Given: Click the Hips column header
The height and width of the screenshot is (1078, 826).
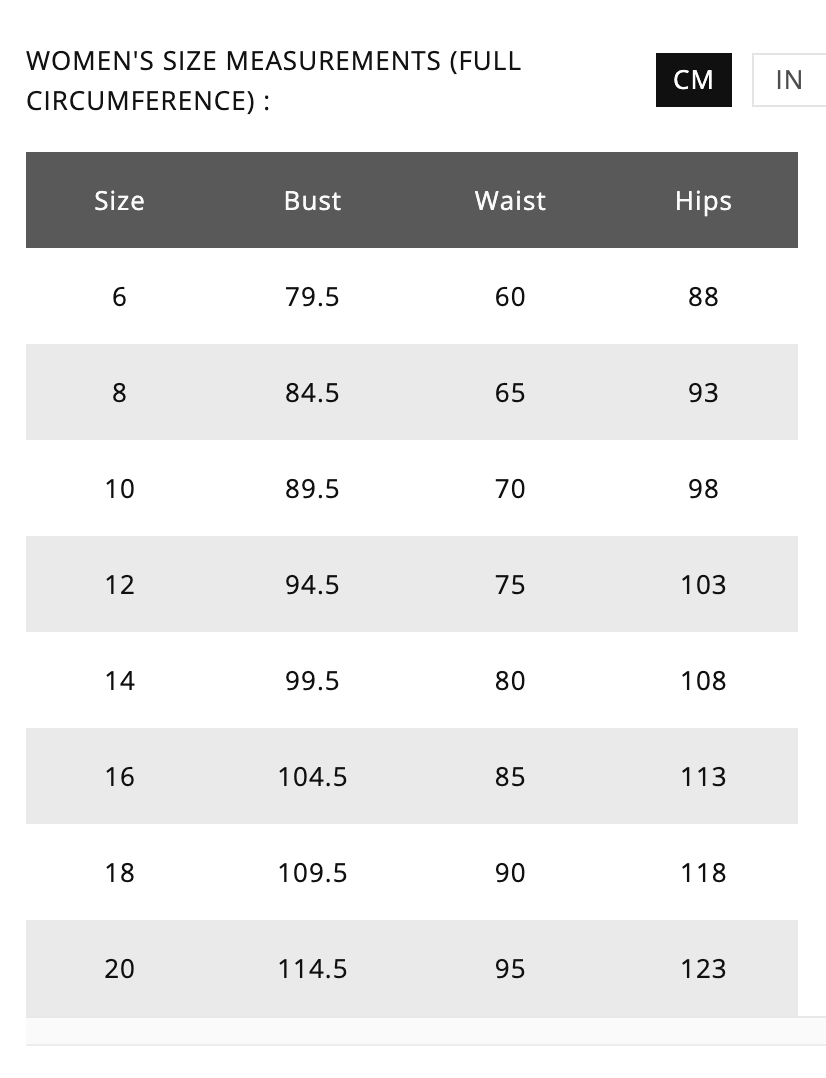Looking at the screenshot, I should (703, 201).
